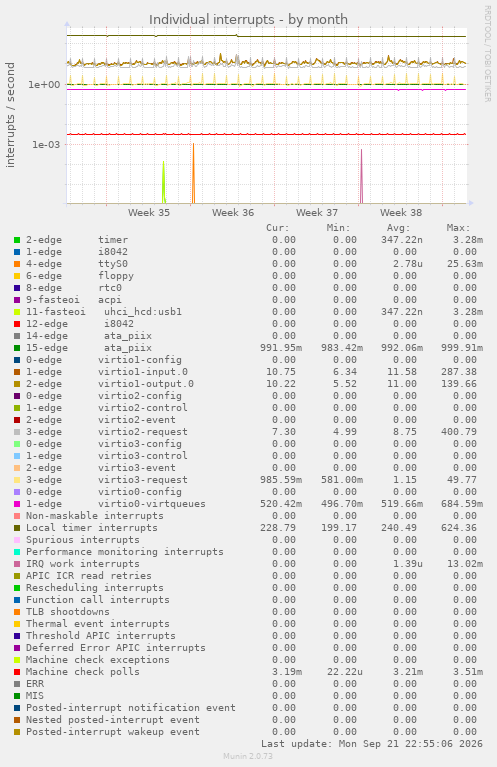The height and width of the screenshot is (767, 497).
Task: Click the orange ttyS0 legend swatch
Action: point(17,264)
